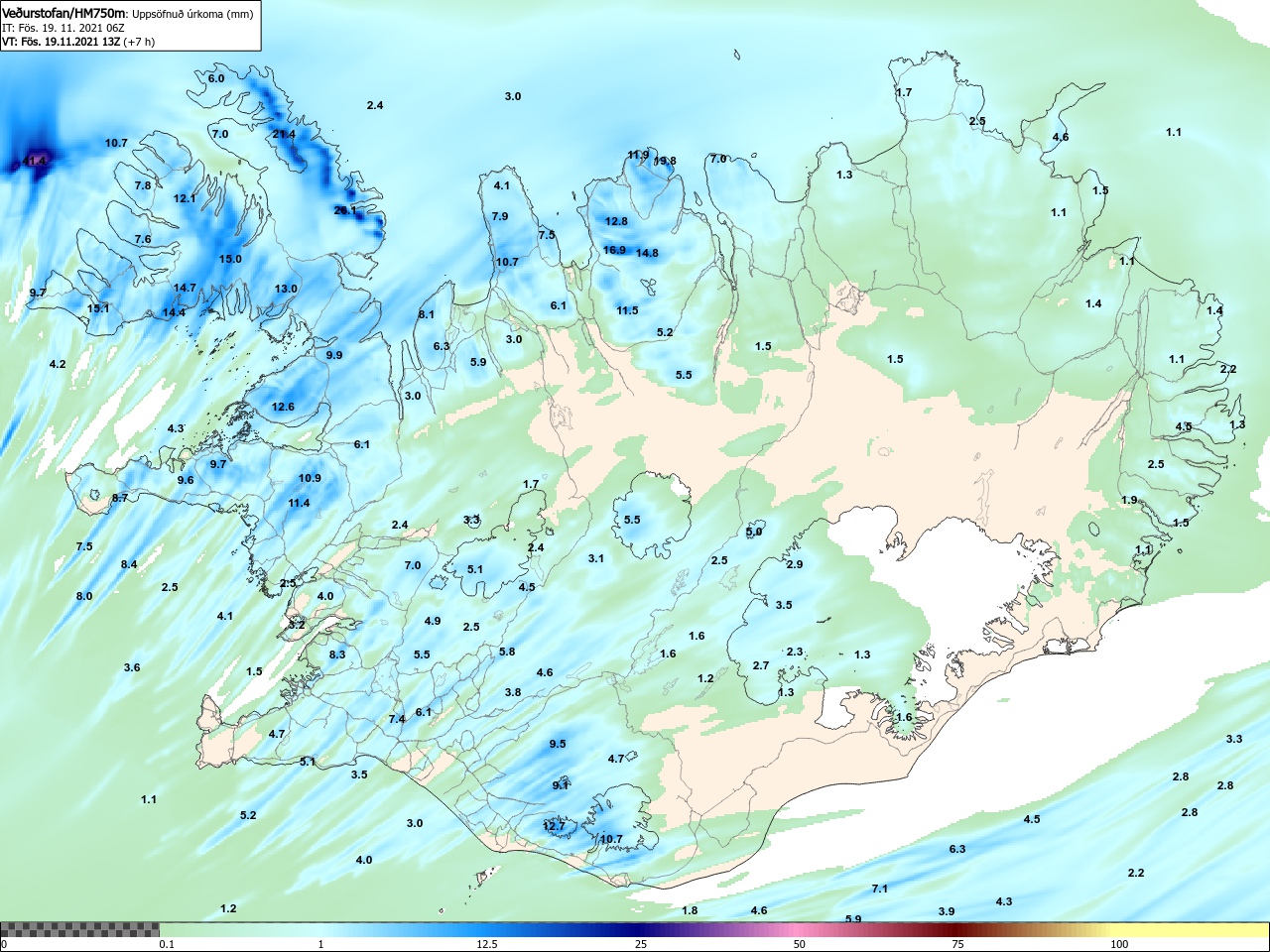Click the 8.7 precipitation value
Viewport: 1270px width, 952px height.
[x=120, y=498]
